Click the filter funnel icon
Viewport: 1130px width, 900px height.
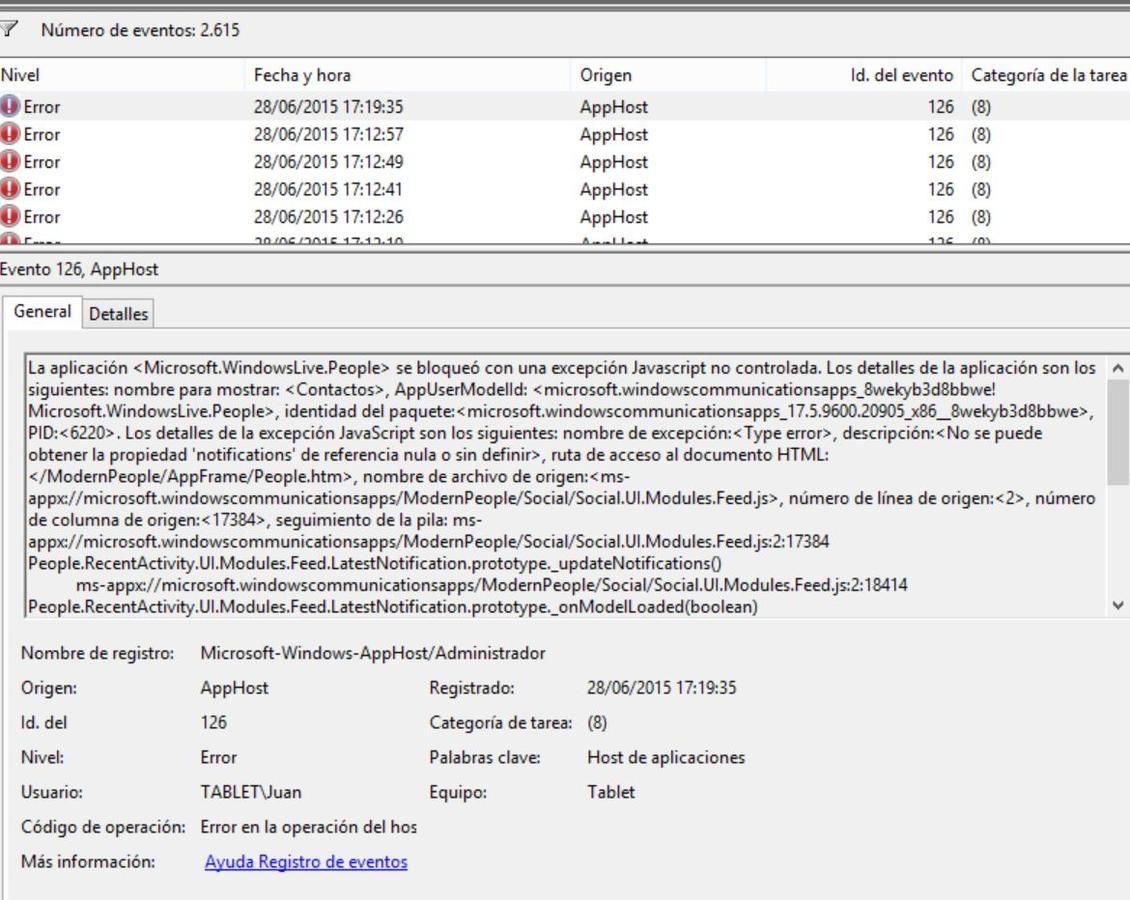click(8, 30)
